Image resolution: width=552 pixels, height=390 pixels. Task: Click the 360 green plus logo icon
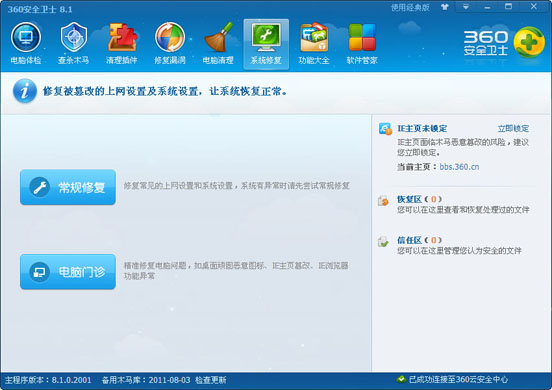point(529,42)
